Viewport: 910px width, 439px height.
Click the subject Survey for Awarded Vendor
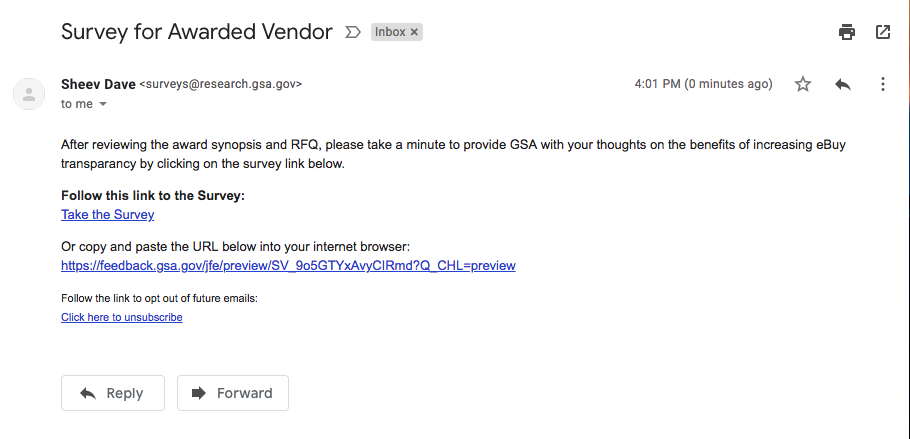tap(197, 32)
